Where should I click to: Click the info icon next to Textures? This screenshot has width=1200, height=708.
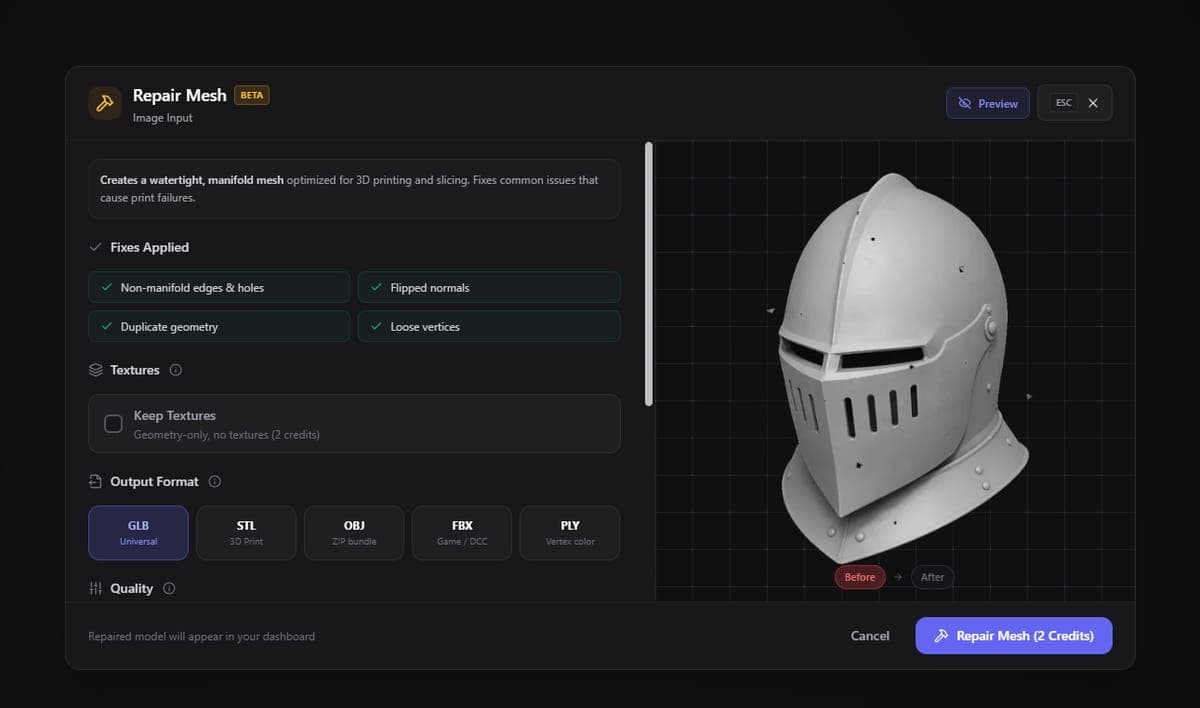176,370
